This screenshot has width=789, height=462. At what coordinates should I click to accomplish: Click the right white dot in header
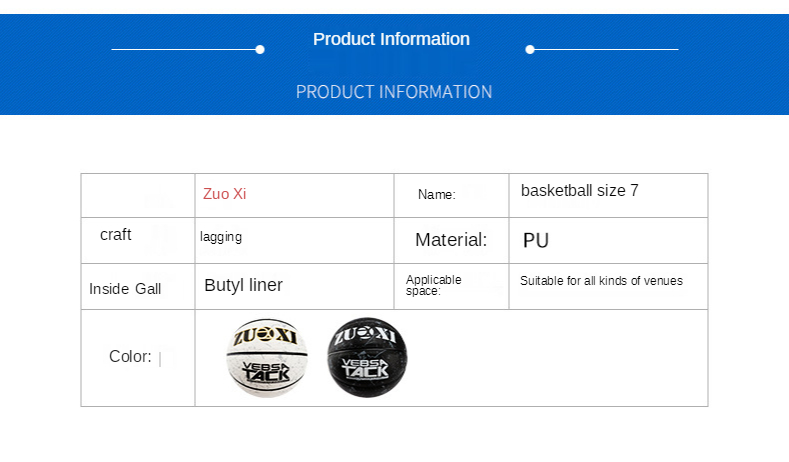530,49
